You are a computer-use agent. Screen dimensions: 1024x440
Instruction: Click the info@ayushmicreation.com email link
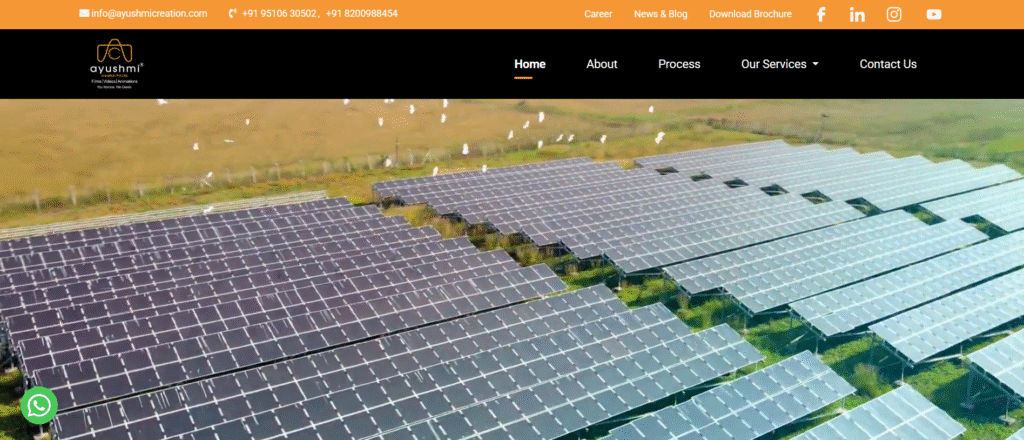coord(149,13)
